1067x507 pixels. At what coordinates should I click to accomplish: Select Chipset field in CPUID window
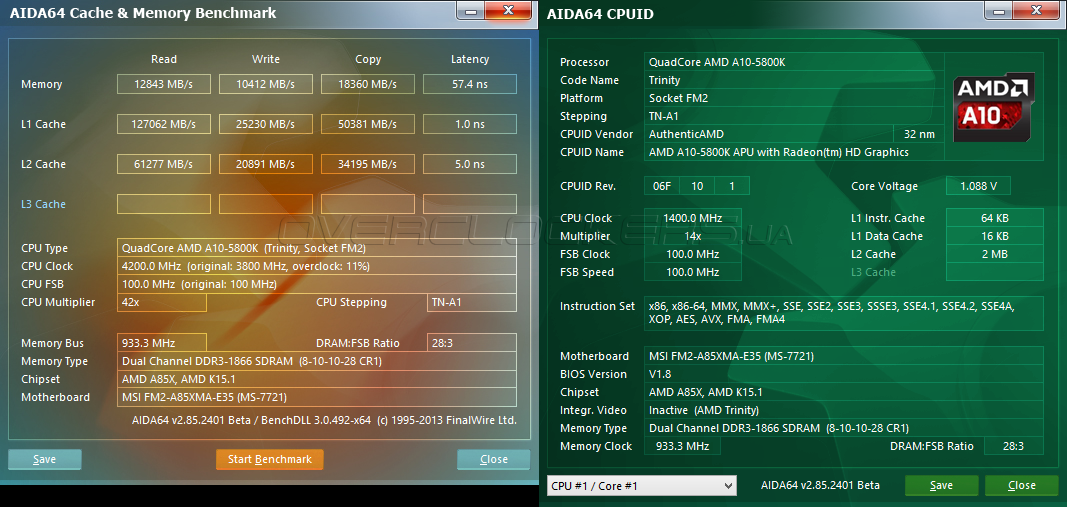click(x=844, y=392)
